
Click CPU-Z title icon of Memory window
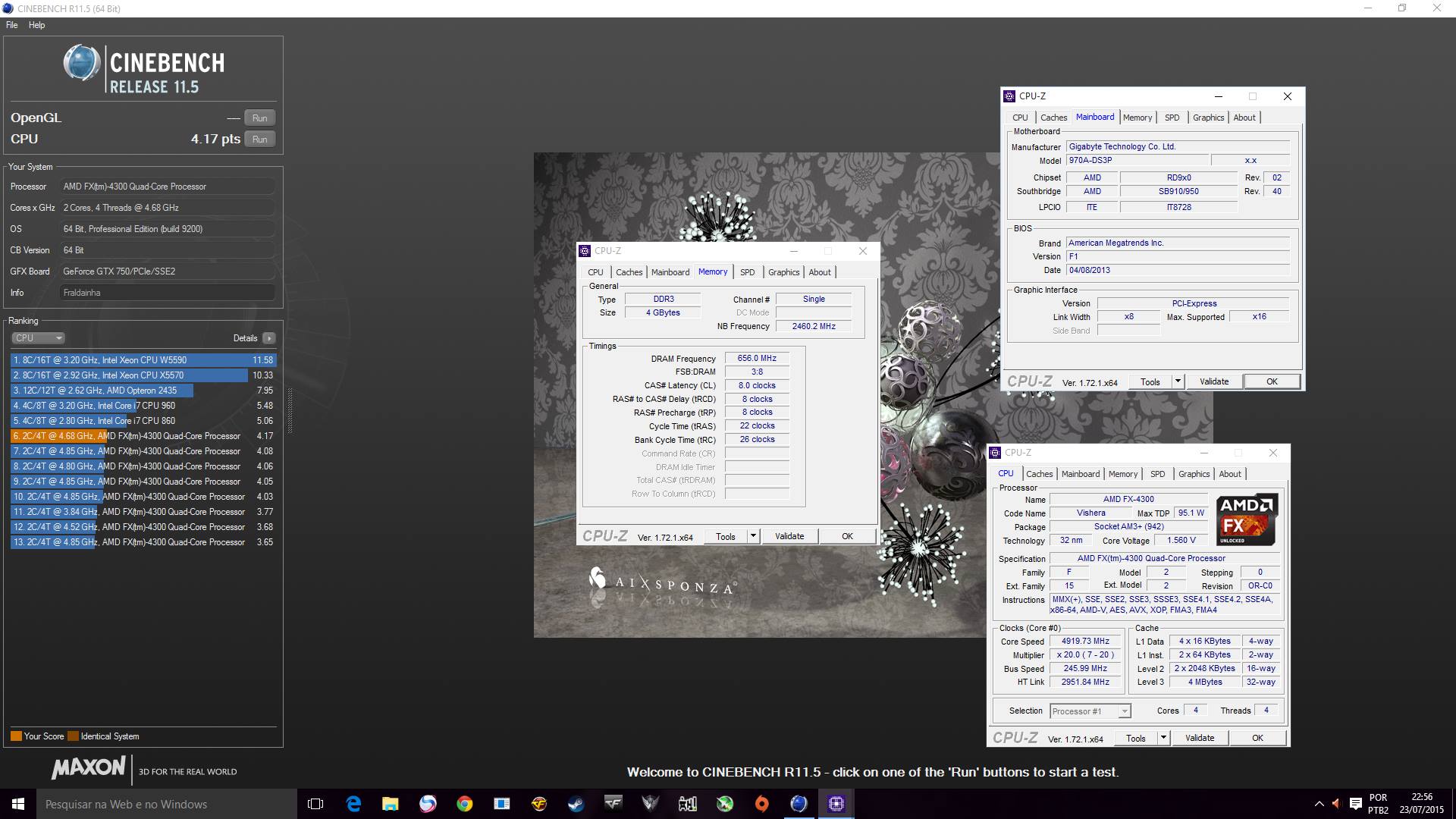[x=585, y=251]
